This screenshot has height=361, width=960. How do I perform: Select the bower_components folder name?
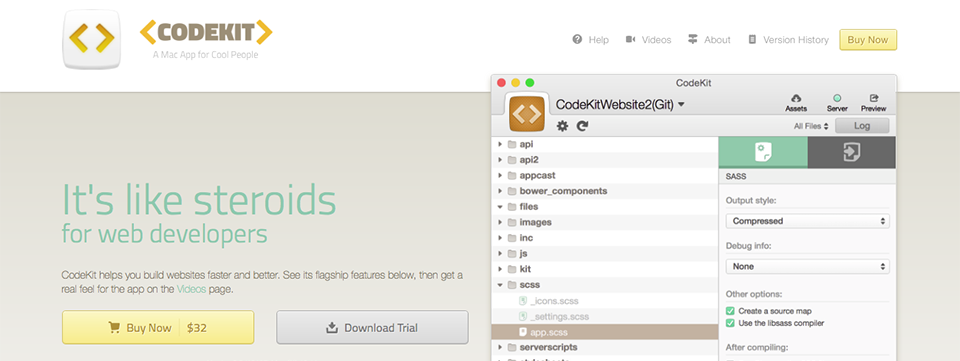point(563,191)
